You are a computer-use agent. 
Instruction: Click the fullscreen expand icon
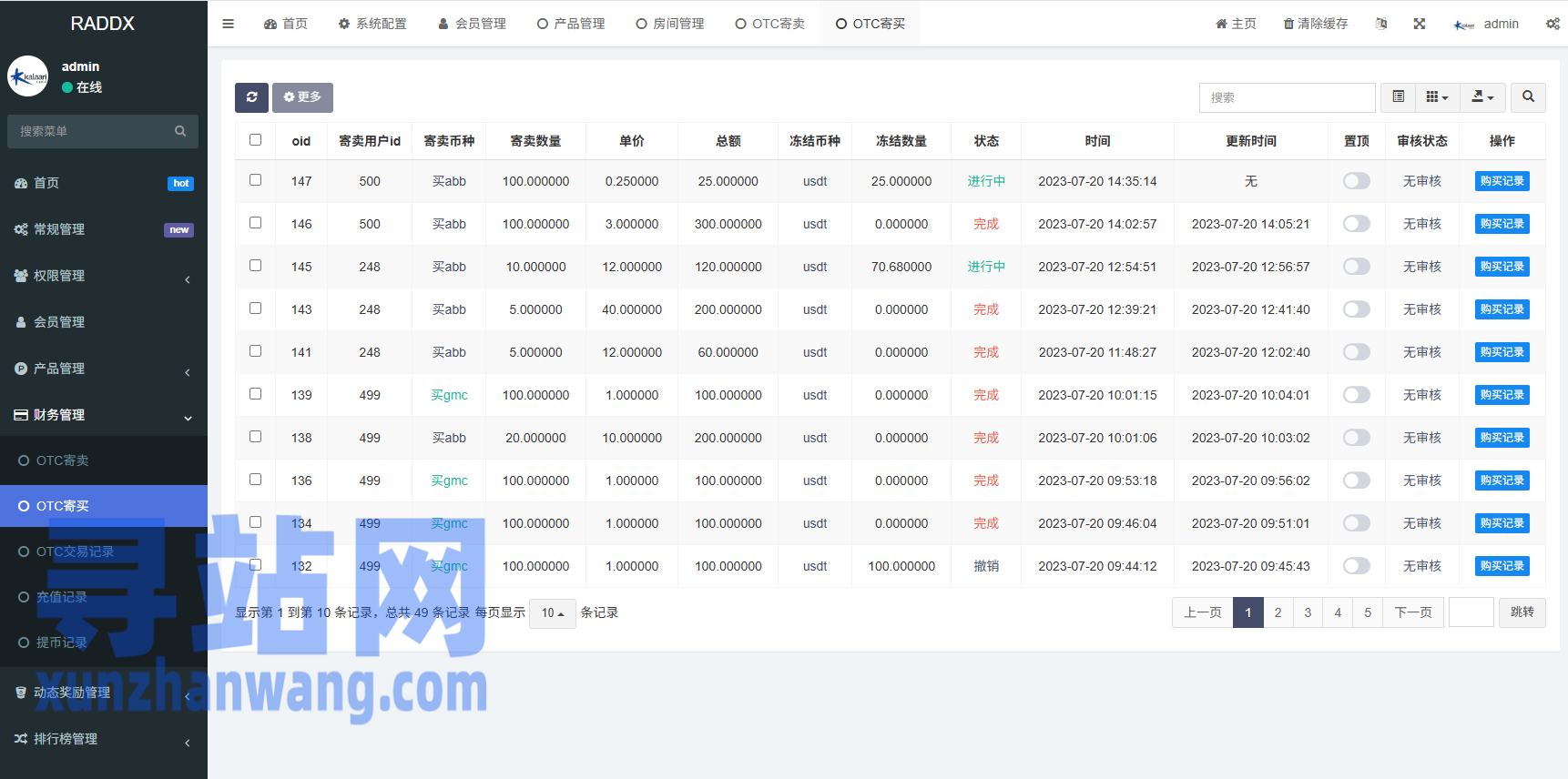[x=1419, y=24]
